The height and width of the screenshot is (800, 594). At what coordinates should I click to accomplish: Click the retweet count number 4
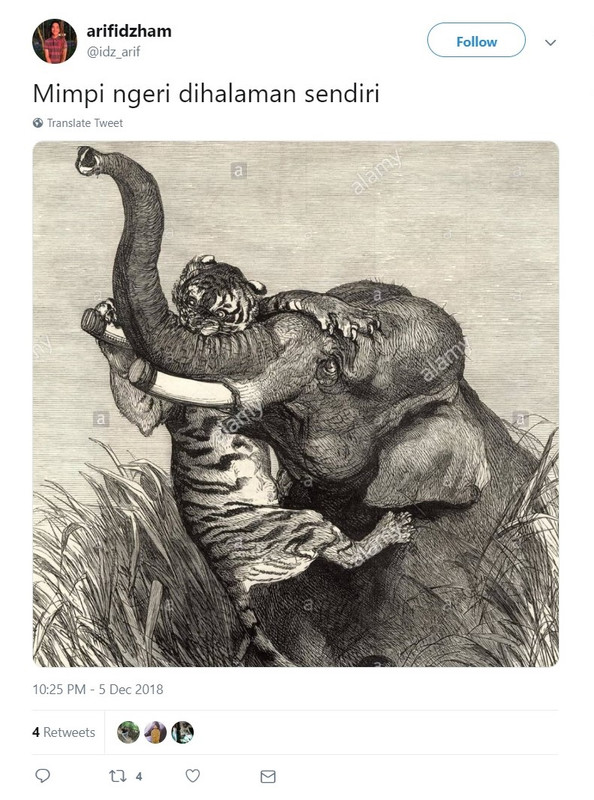pos(139,777)
